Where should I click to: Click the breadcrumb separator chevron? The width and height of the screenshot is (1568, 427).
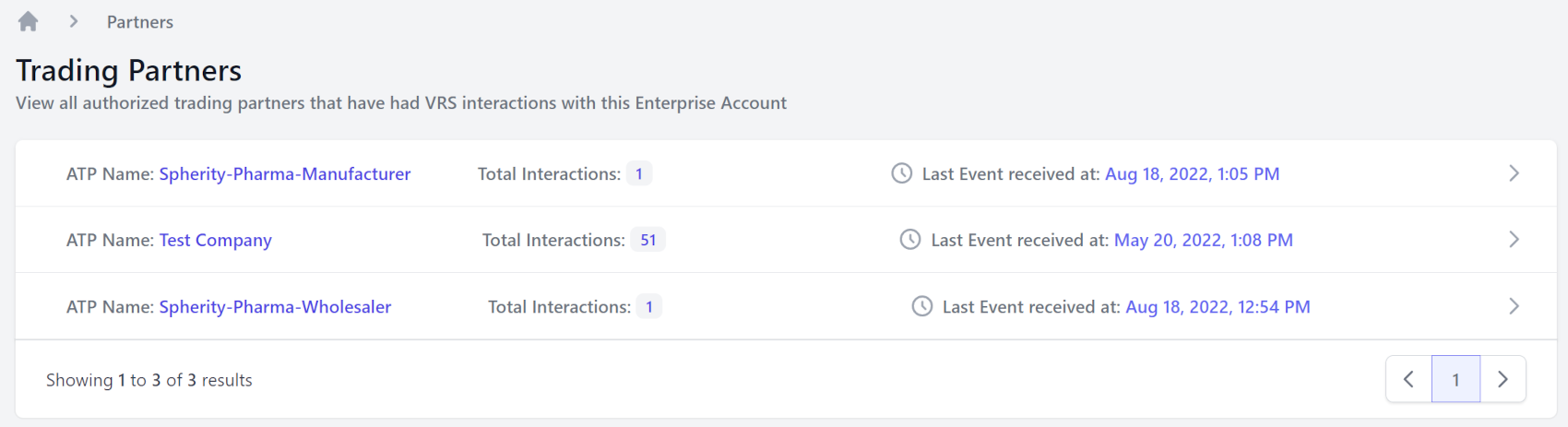click(74, 21)
